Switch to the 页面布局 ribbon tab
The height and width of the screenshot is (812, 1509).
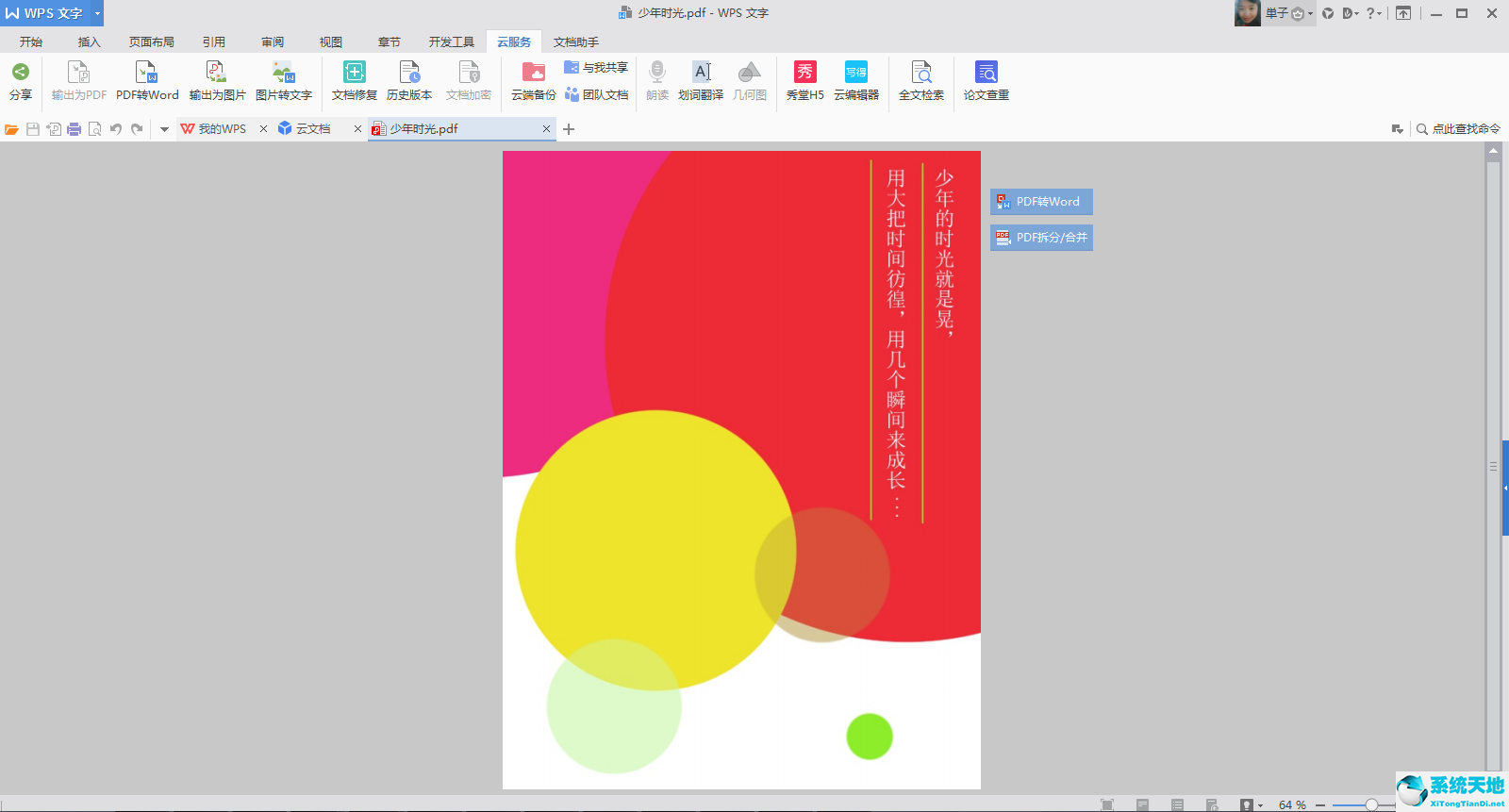click(152, 42)
